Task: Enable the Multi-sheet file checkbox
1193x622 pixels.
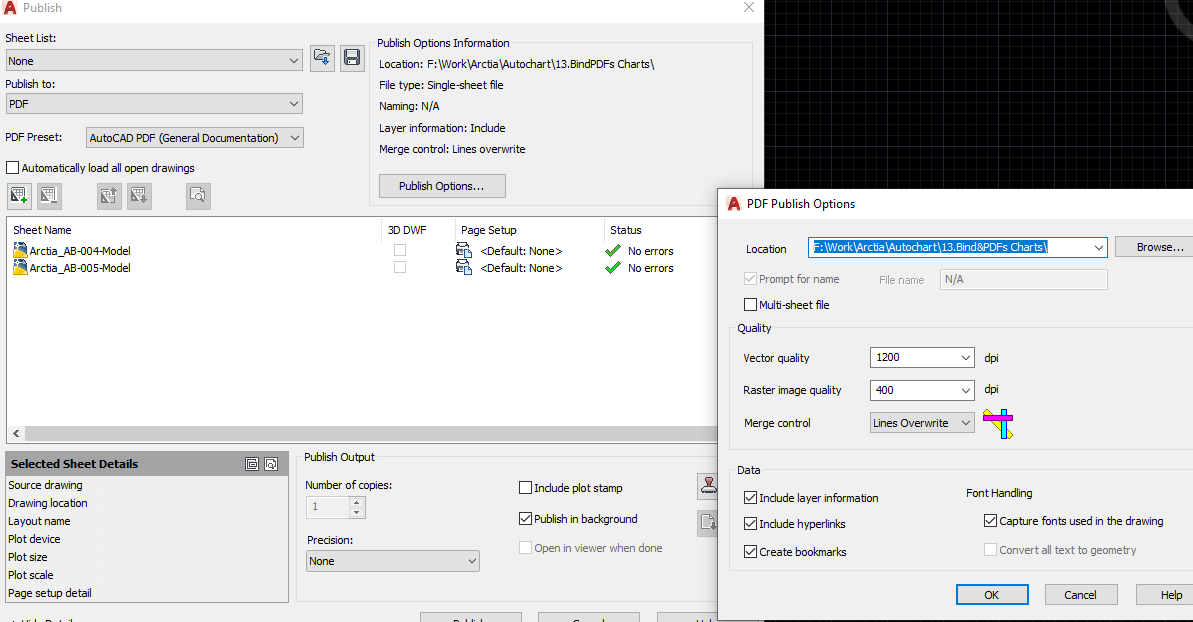Action: coord(750,305)
